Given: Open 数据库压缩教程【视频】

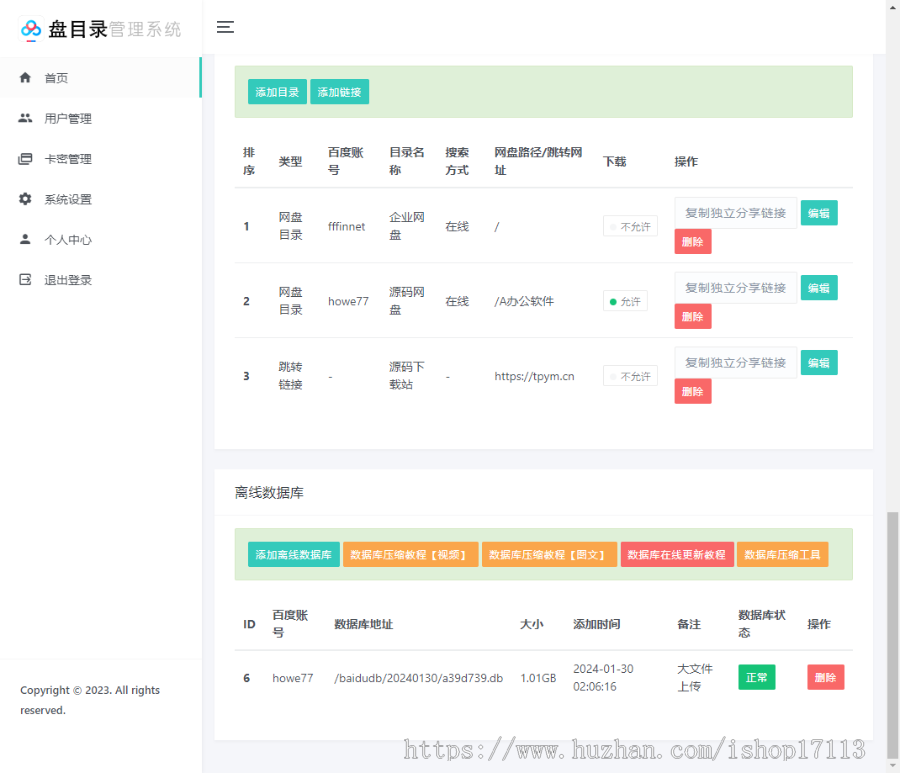Looking at the screenshot, I should coord(410,554).
